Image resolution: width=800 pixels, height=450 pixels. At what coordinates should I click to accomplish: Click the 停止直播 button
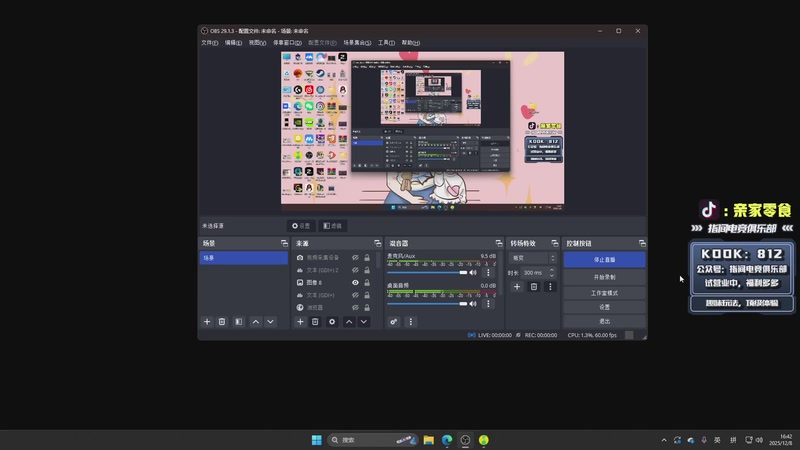(605, 260)
